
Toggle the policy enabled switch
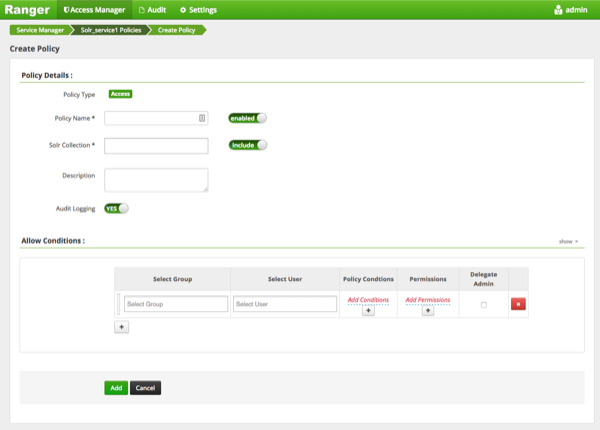(x=248, y=118)
